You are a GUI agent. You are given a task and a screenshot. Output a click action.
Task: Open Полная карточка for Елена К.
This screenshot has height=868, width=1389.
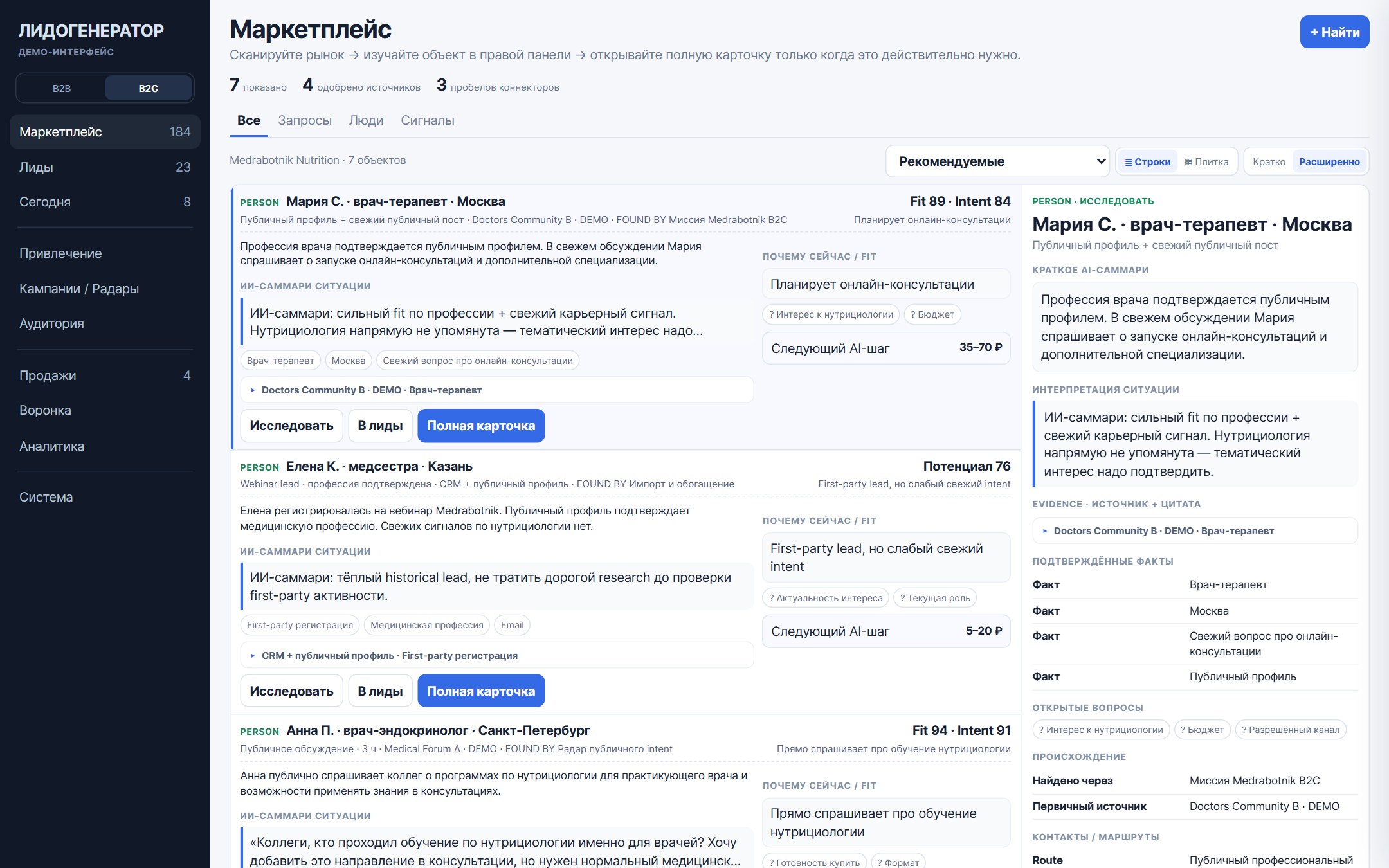481,691
